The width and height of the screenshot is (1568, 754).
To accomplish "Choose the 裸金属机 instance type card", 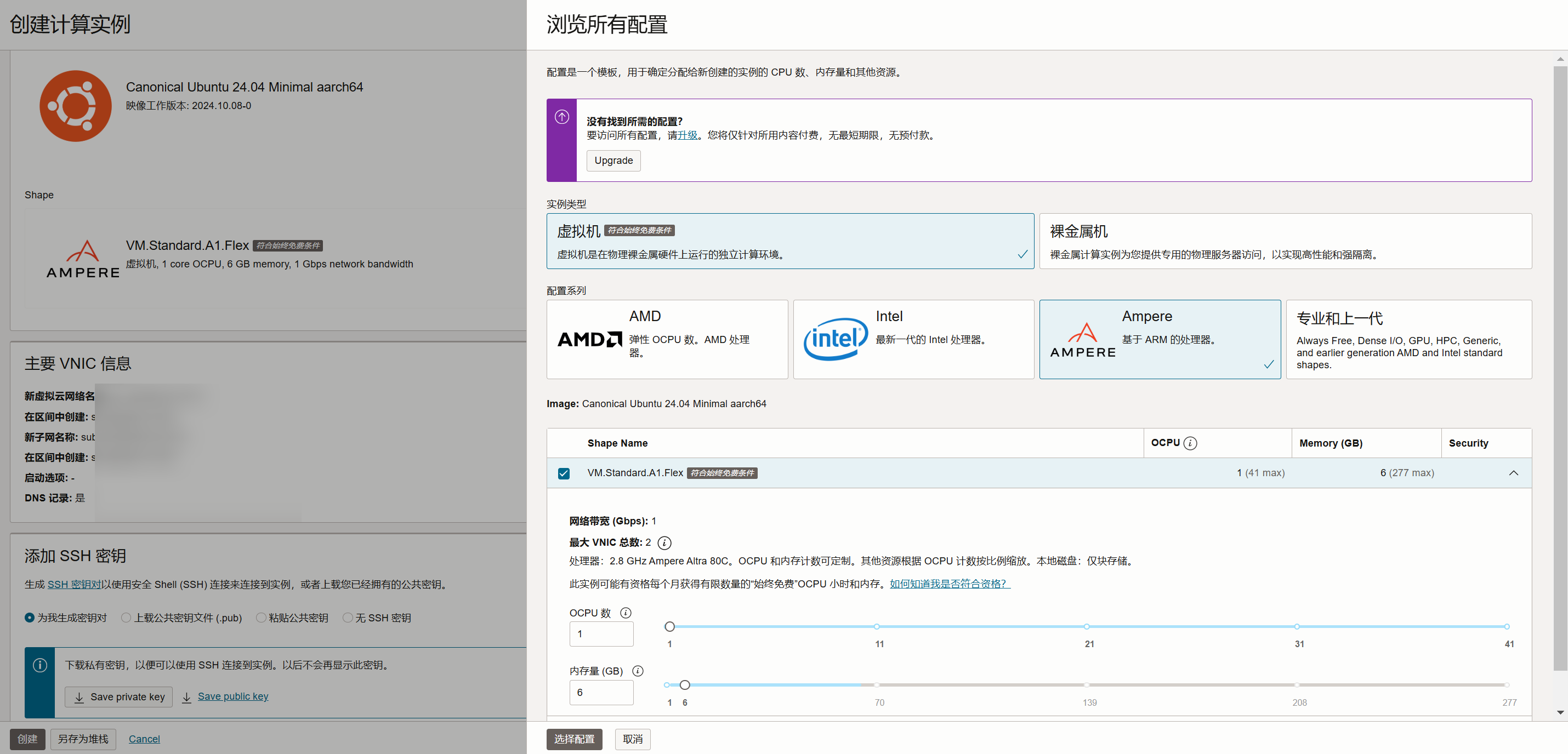I will [1285, 241].
